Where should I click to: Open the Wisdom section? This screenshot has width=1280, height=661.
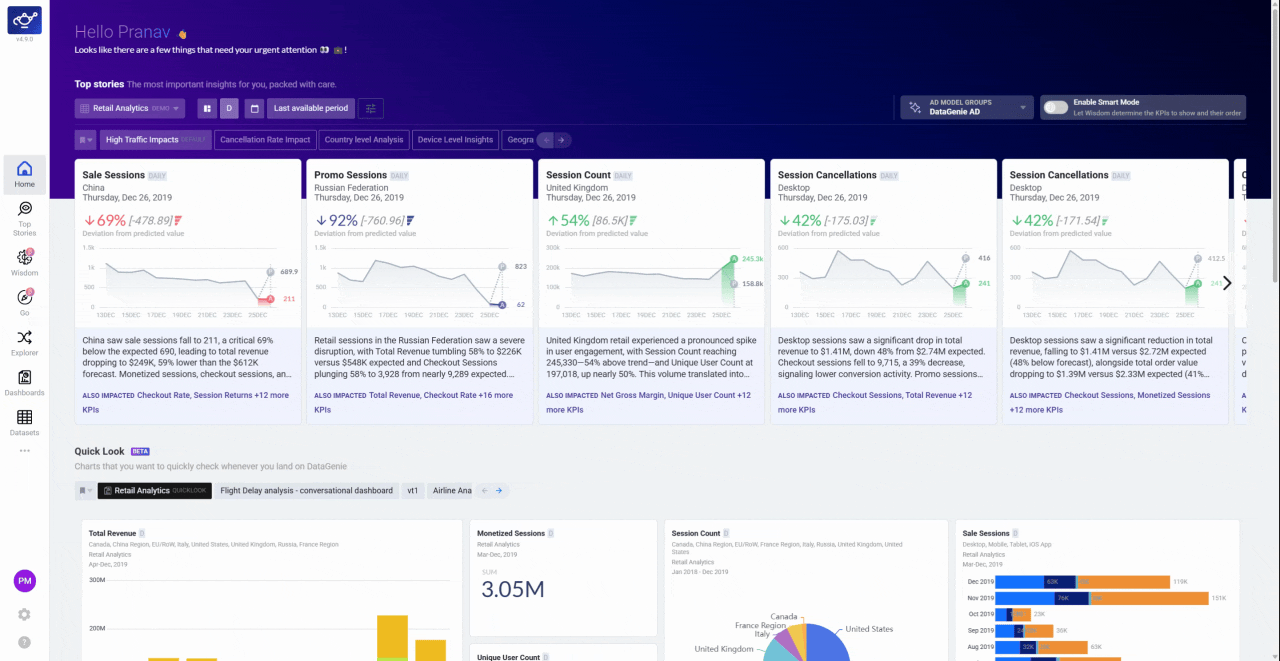pyautogui.click(x=24, y=263)
